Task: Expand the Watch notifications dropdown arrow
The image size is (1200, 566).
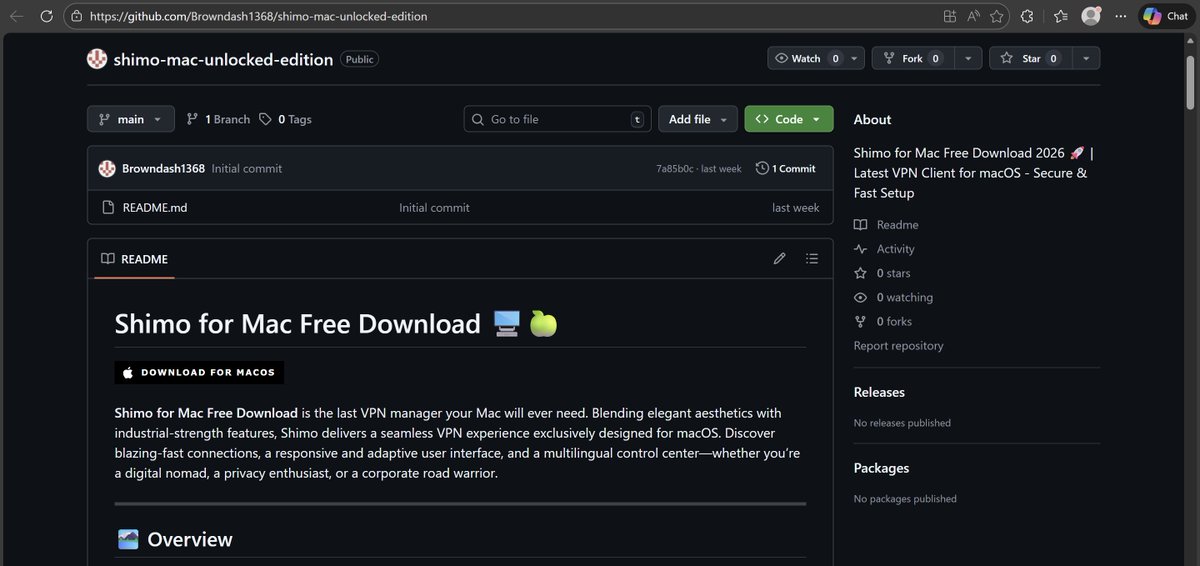Action: pos(855,59)
